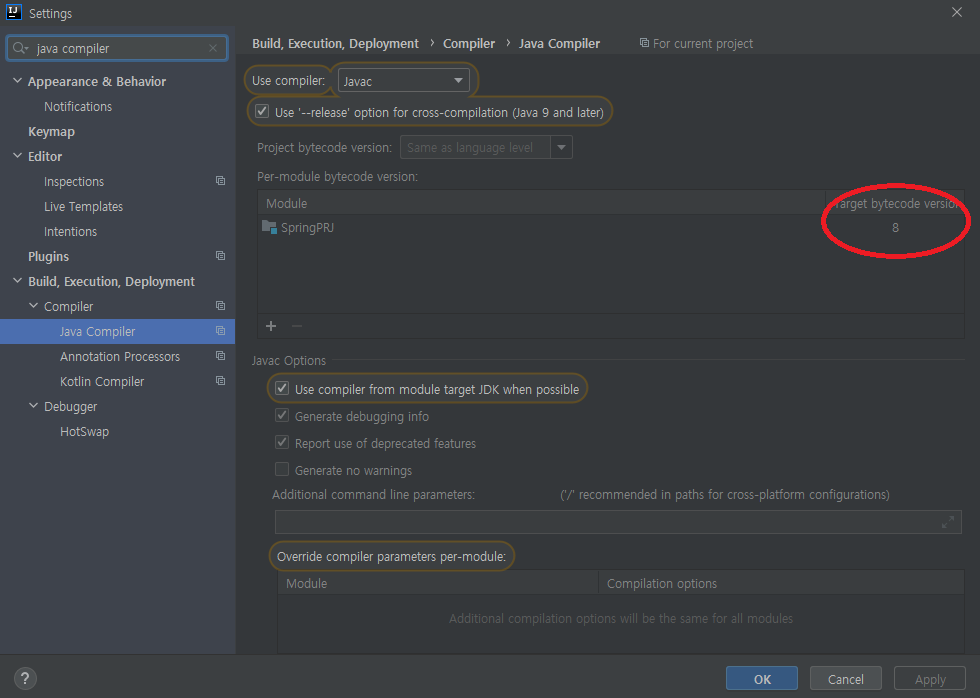The width and height of the screenshot is (980, 698).
Task: Collapse Build, Execution, Deployment section
Action: 18,281
